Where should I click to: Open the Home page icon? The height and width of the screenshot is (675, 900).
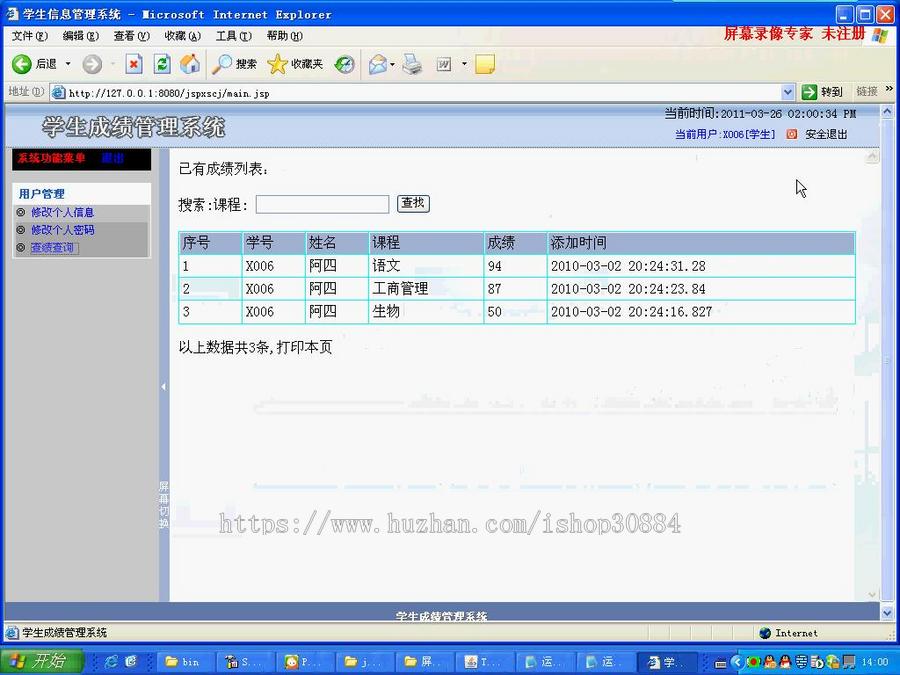[189, 64]
